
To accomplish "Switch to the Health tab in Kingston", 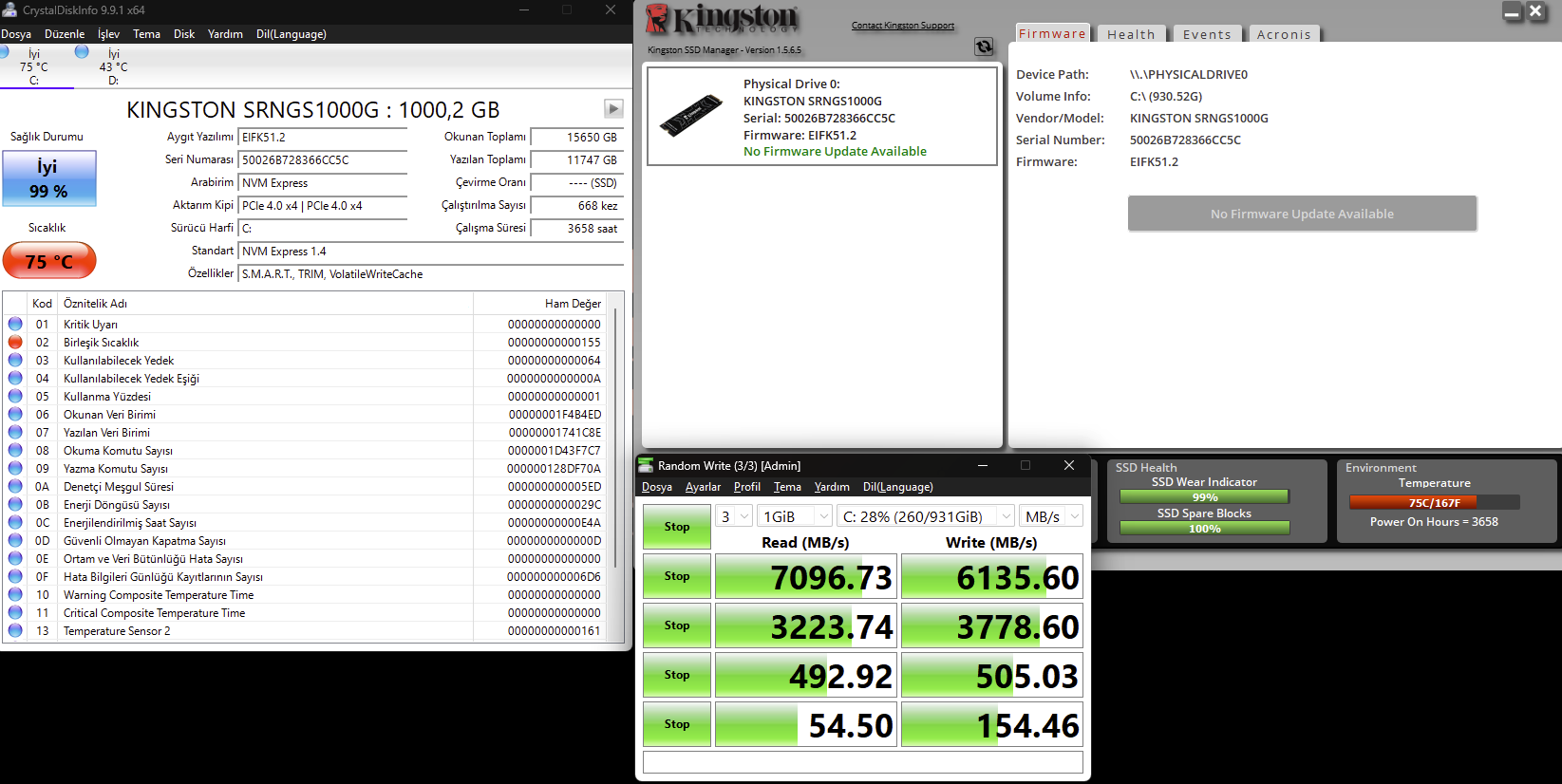I will 1131,34.
